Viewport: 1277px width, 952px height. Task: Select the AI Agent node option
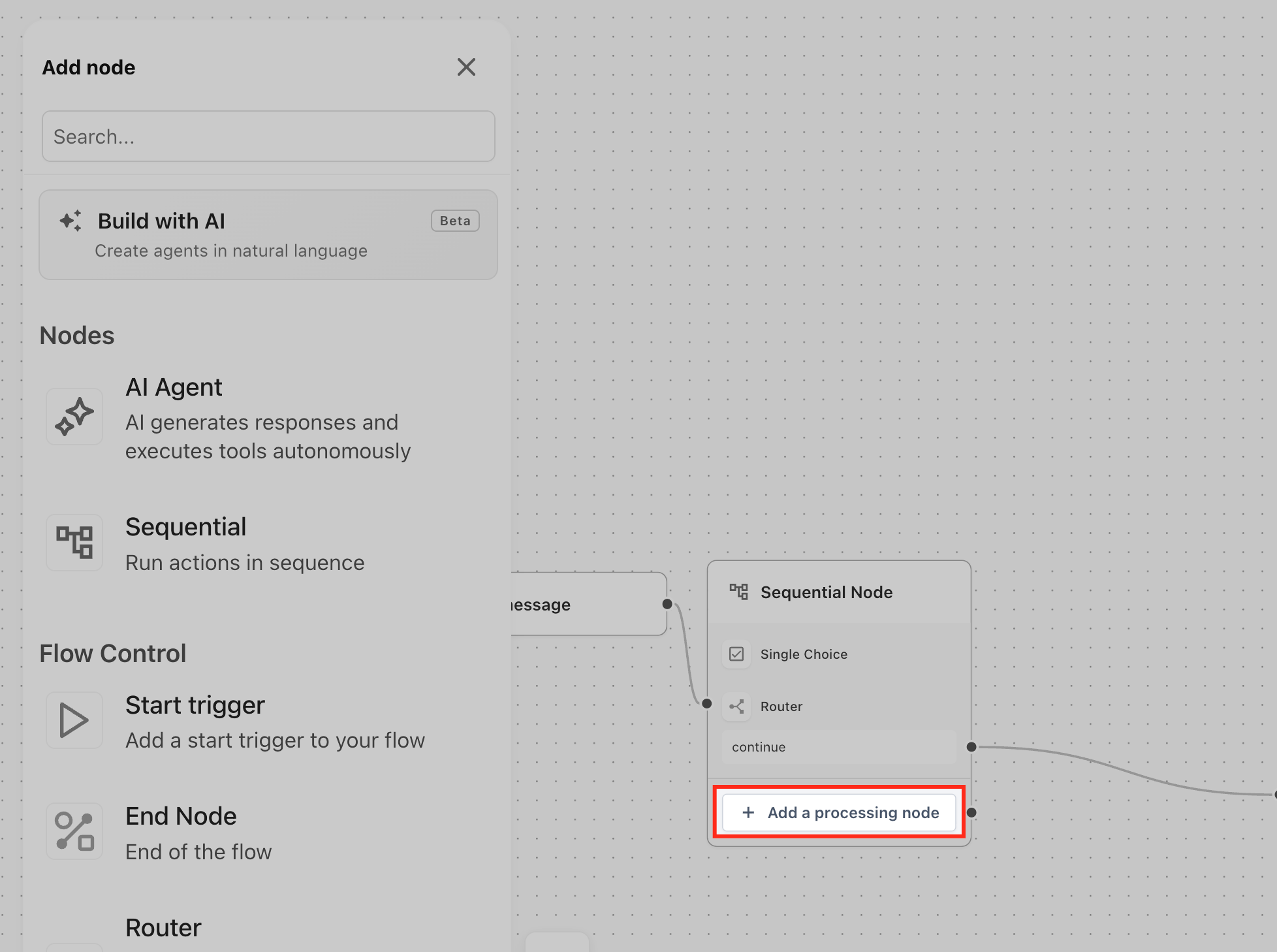click(x=268, y=419)
